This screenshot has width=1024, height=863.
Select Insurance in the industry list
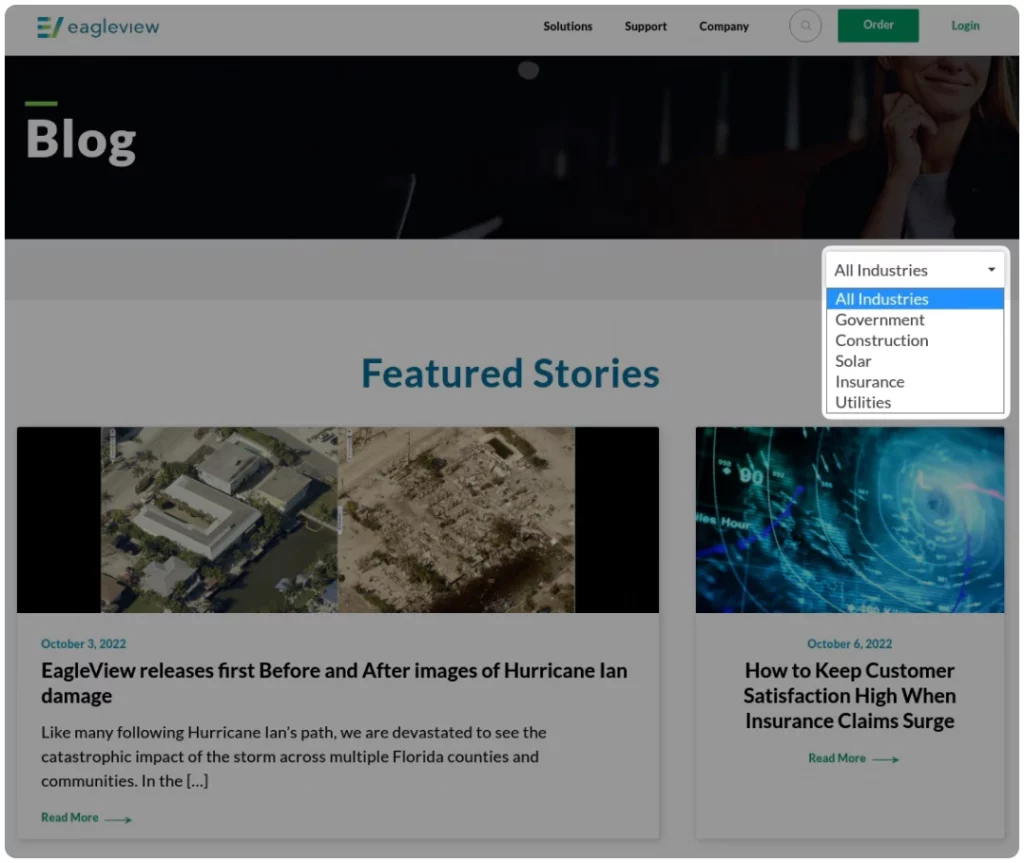914,382
